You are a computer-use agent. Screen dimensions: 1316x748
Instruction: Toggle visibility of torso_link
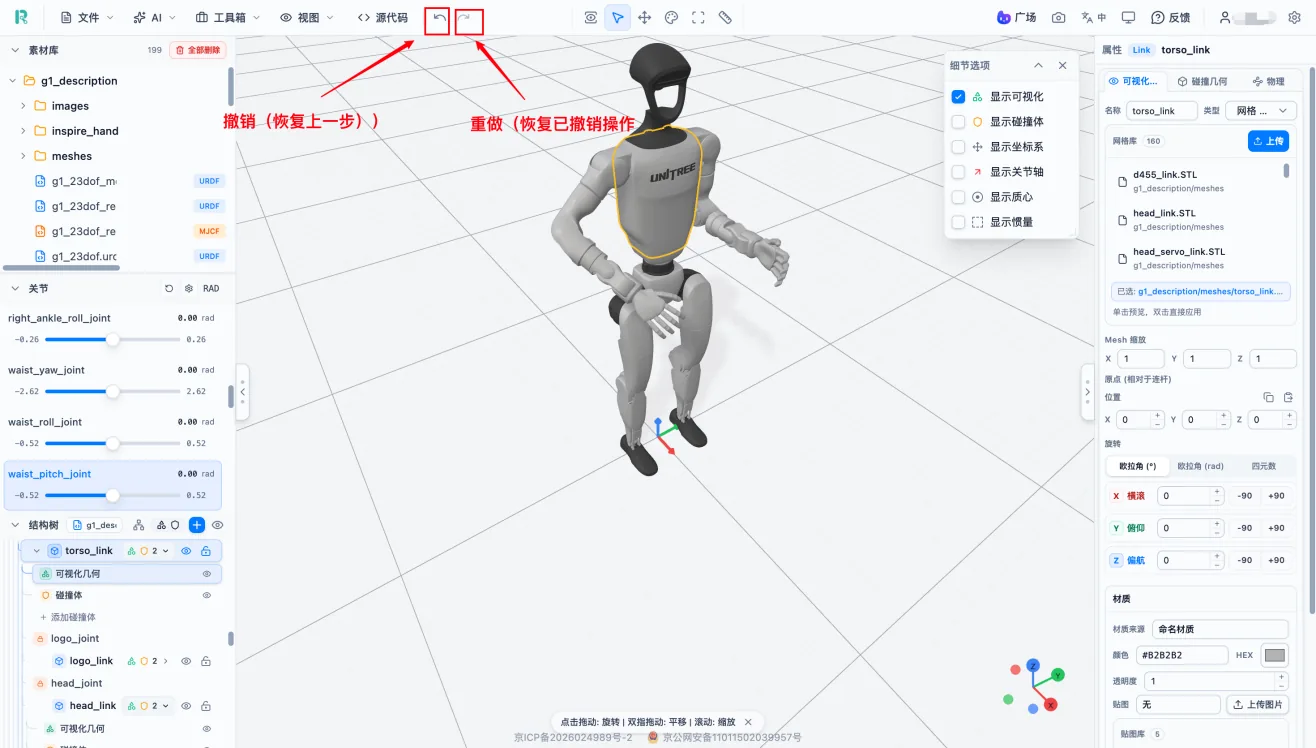186,551
